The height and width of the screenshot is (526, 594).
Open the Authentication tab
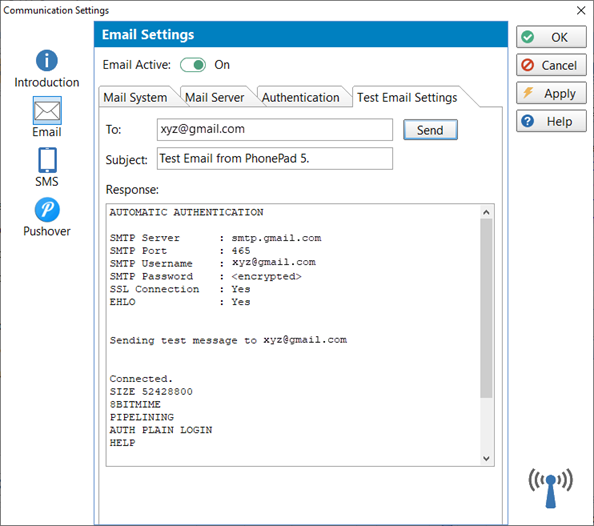[x=300, y=98]
